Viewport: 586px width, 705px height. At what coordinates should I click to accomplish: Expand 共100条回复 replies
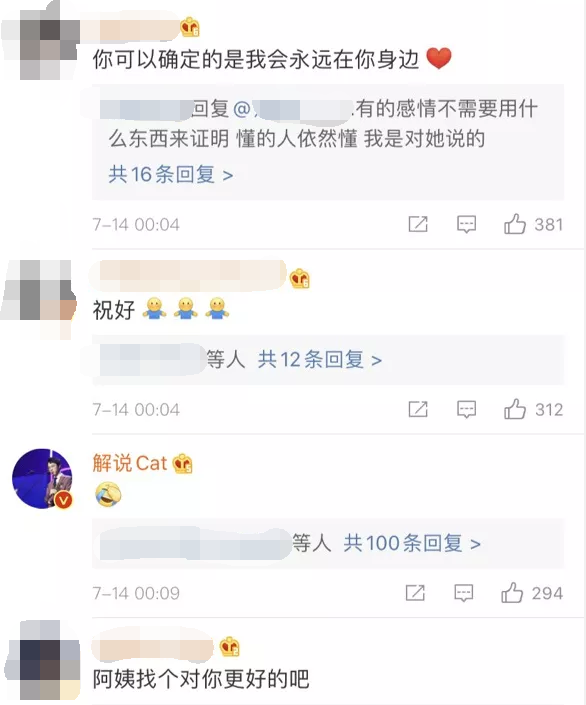tap(412, 543)
